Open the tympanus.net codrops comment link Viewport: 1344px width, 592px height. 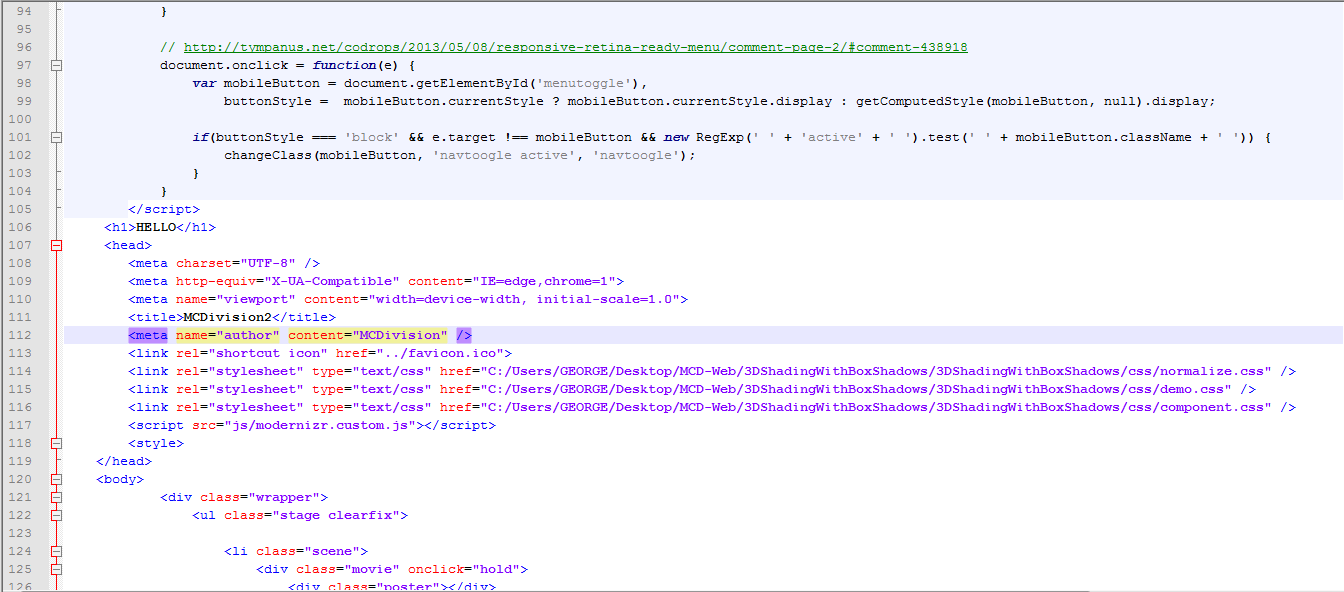pos(576,47)
